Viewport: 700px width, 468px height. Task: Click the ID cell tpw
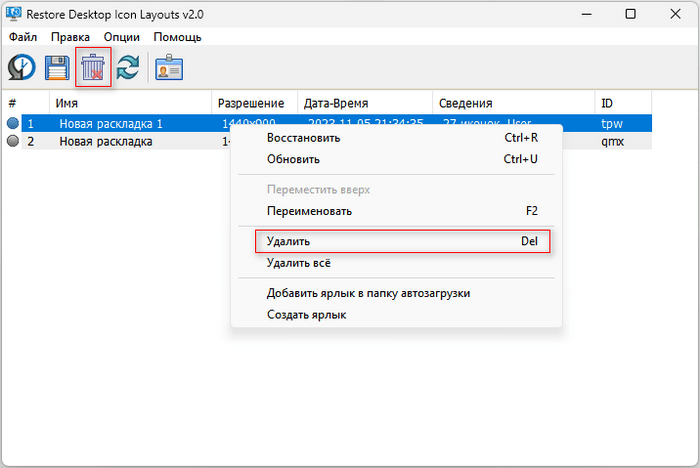pos(612,124)
